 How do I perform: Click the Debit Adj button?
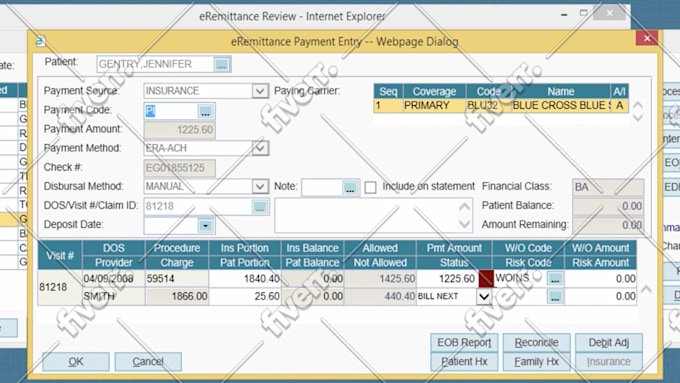(x=608, y=343)
